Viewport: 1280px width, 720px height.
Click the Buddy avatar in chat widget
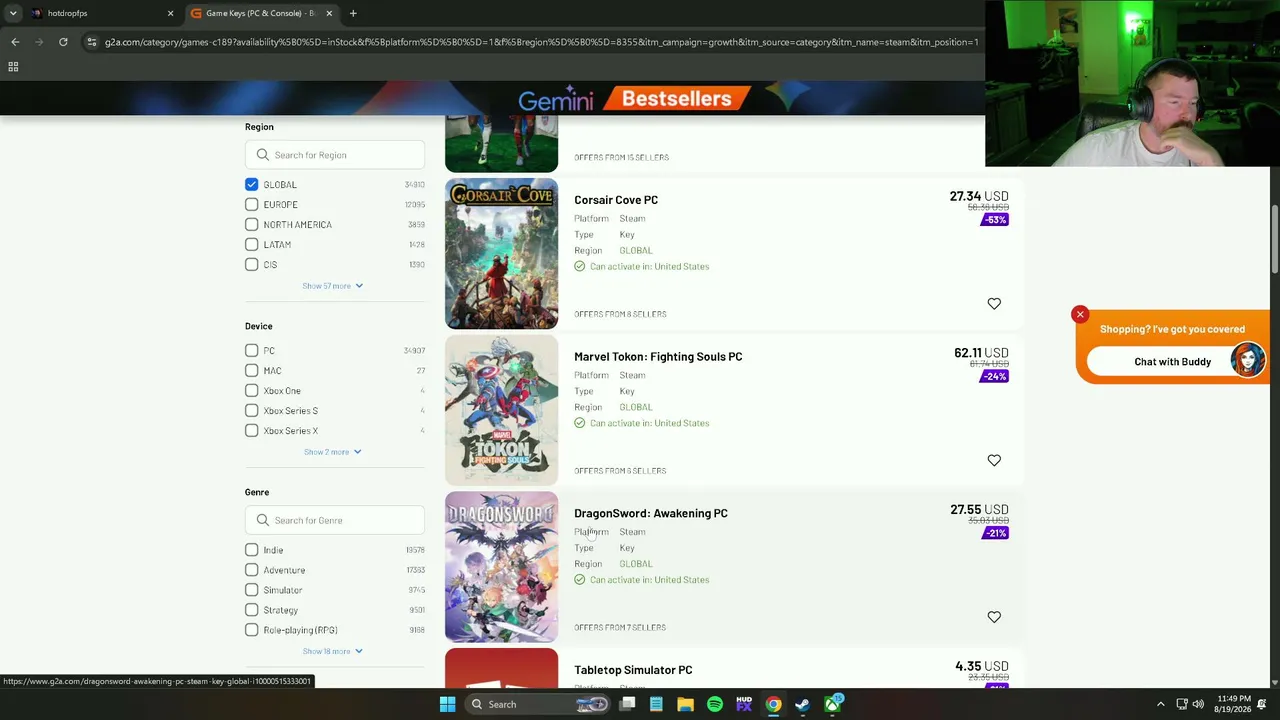click(x=1248, y=360)
